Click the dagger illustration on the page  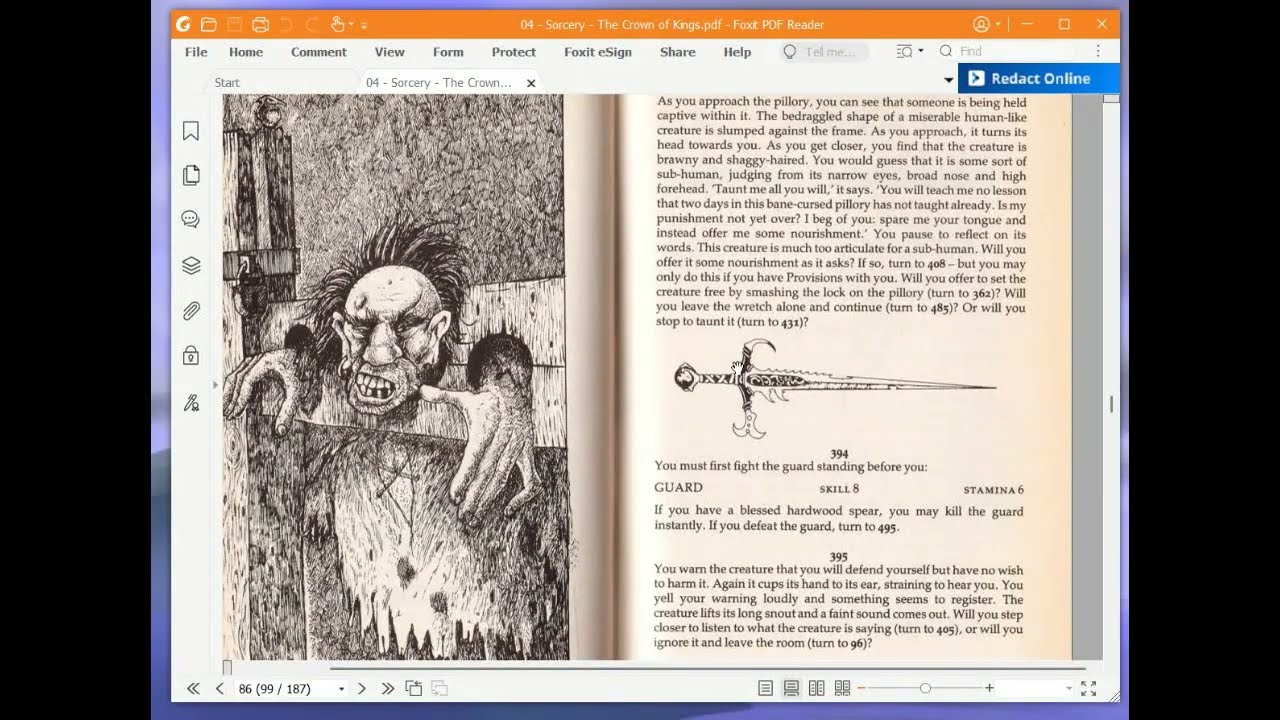click(x=835, y=387)
